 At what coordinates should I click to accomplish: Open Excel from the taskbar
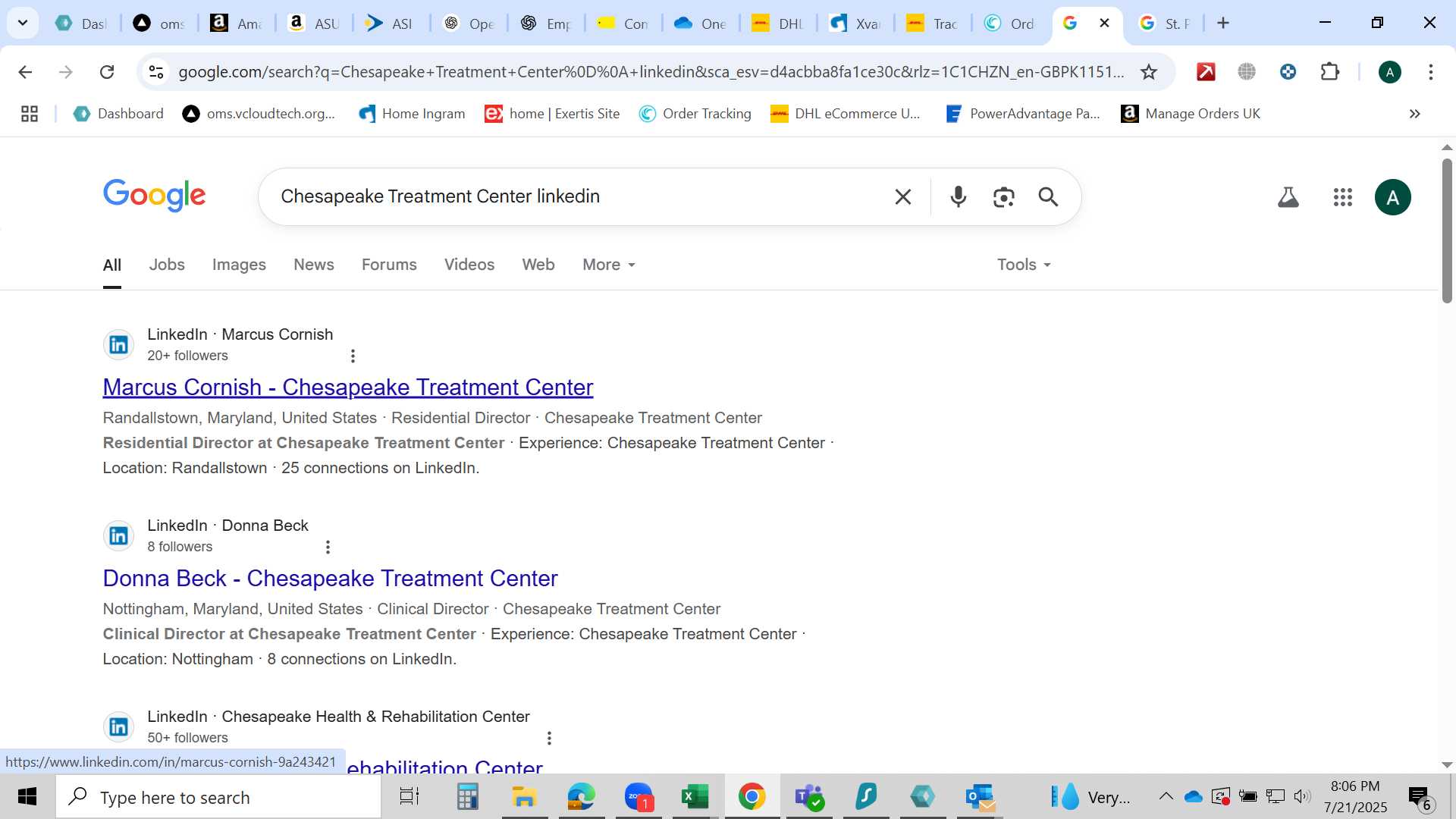point(695,797)
